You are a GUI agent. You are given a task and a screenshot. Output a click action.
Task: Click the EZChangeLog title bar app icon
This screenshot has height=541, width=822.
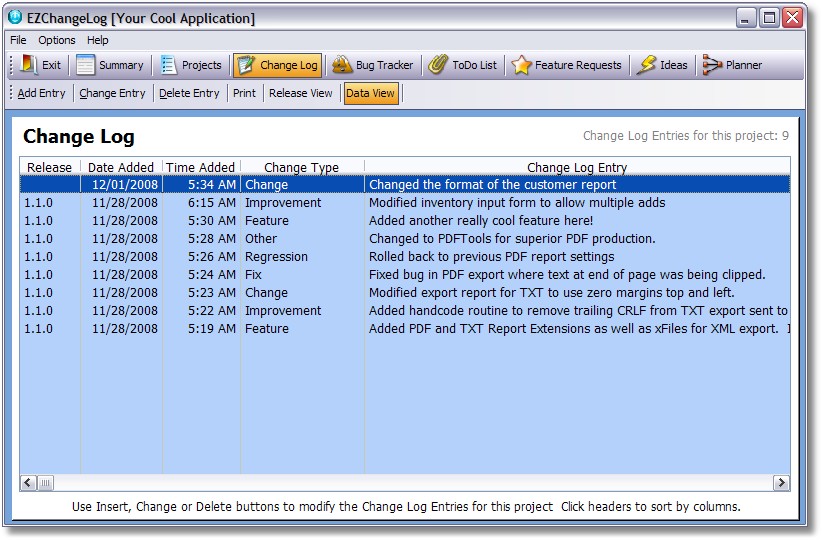[15, 17]
